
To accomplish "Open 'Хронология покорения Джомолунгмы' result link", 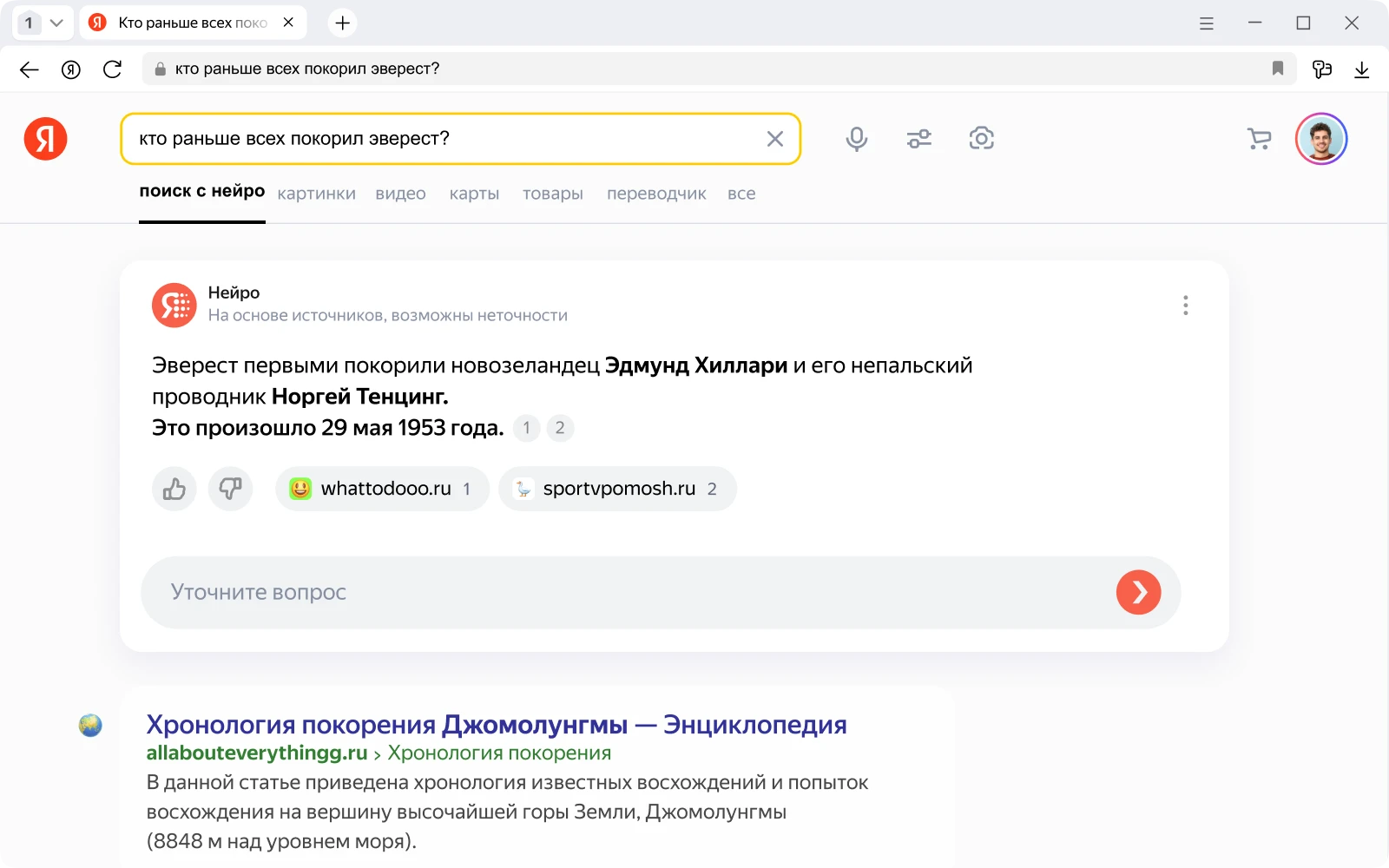I will click(496, 725).
